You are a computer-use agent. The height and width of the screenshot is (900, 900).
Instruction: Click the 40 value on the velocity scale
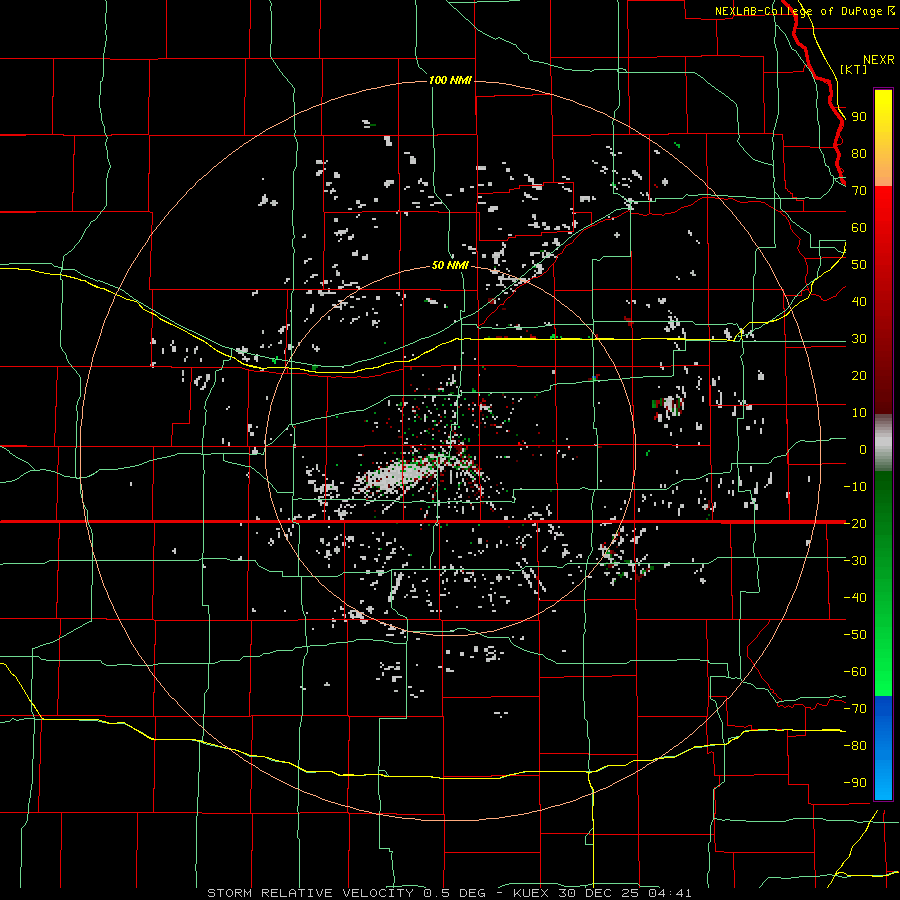(x=859, y=301)
